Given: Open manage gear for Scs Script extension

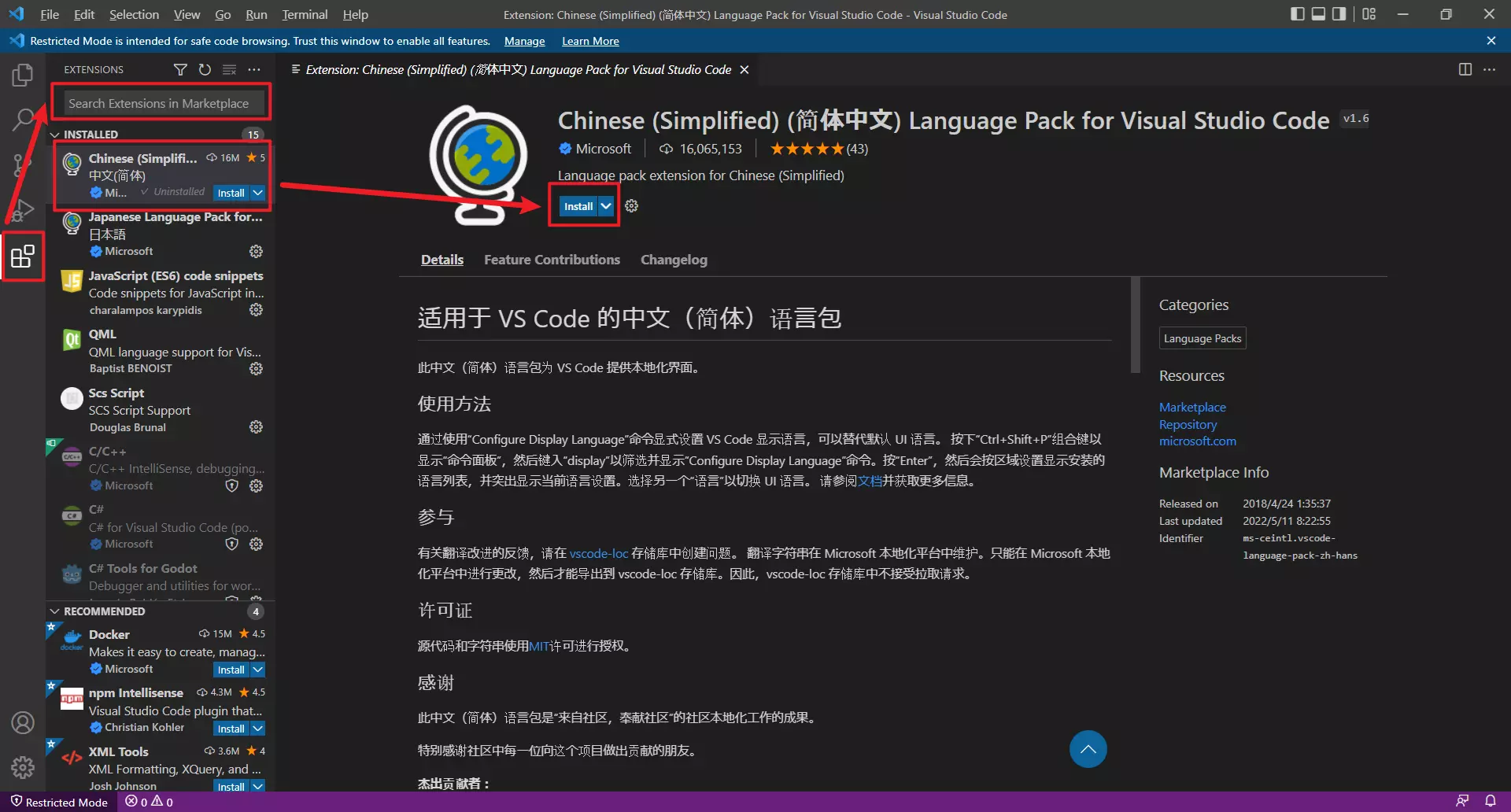Looking at the screenshot, I should coord(256,426).
